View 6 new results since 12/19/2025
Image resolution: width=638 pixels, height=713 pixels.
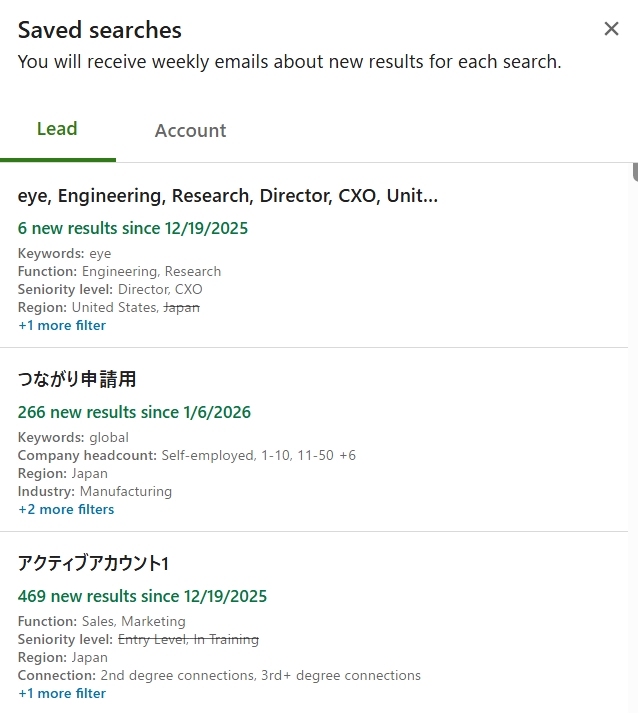[x=133, y=228]
